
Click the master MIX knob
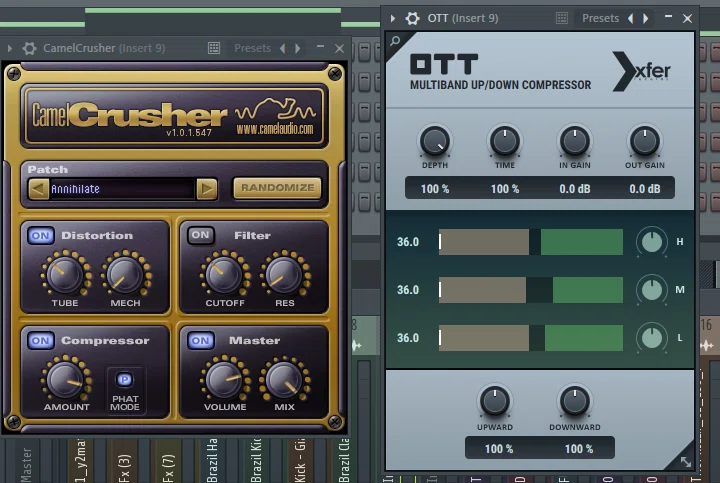pyautogui.click(x=285, y=379)
